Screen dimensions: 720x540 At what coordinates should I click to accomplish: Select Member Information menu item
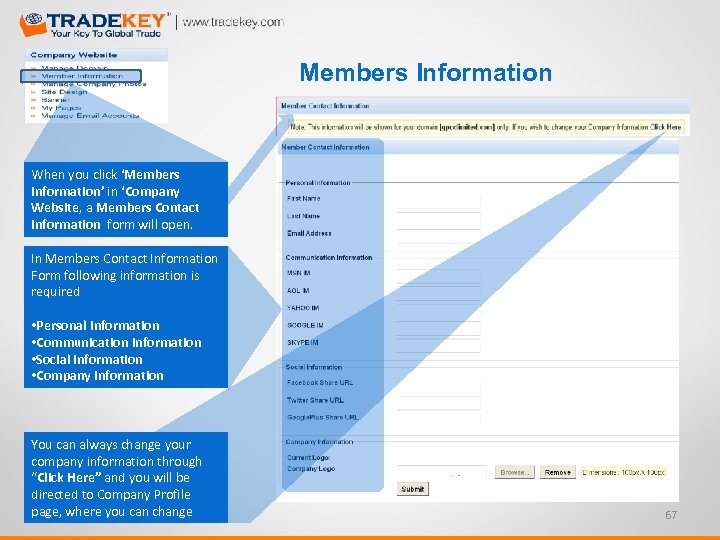(x=82, y=76)
